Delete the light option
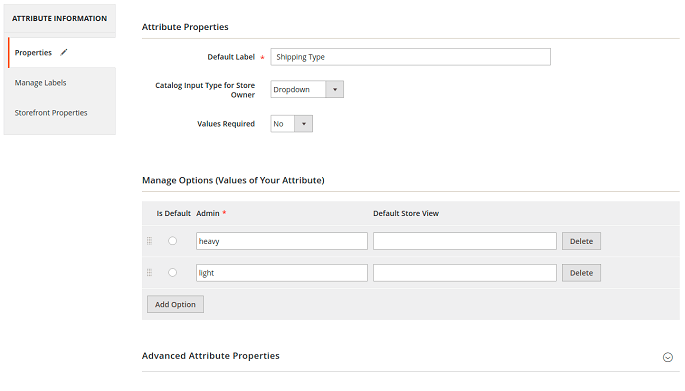The width and height of the screenshot is (685, 391). (x=581, y=273)
